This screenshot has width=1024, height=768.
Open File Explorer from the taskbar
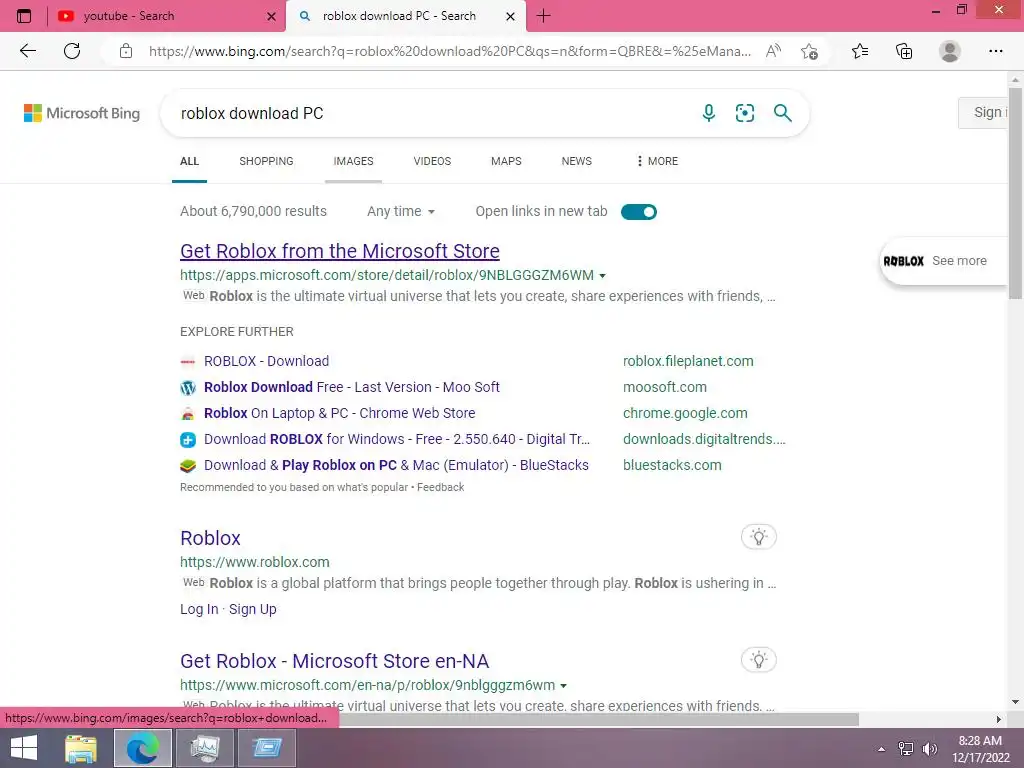click(x=81, y=748)
